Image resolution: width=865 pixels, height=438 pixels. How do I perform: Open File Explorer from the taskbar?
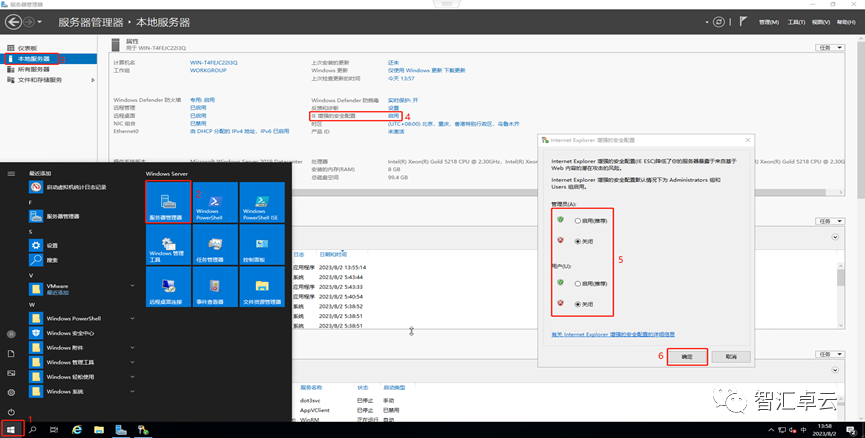tap(99, 429)
